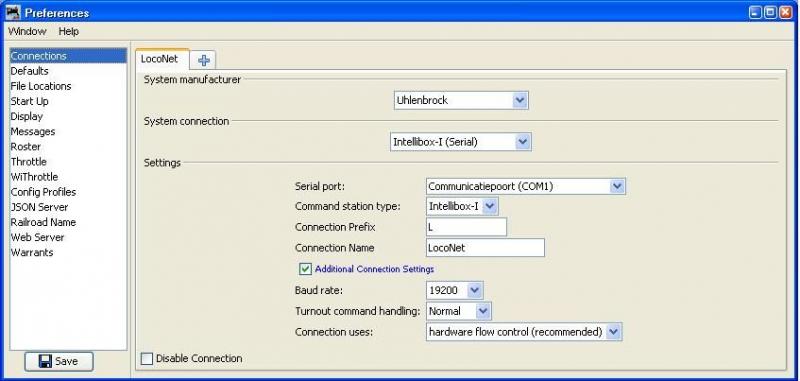Viewport: 800px width, 381px height.
Task: Select the Throttle preferences entry
Action: click(68, 162)
